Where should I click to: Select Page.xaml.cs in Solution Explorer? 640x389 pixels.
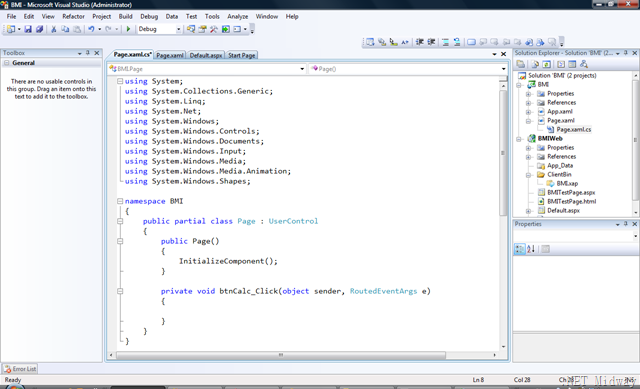tap(573, 129)
